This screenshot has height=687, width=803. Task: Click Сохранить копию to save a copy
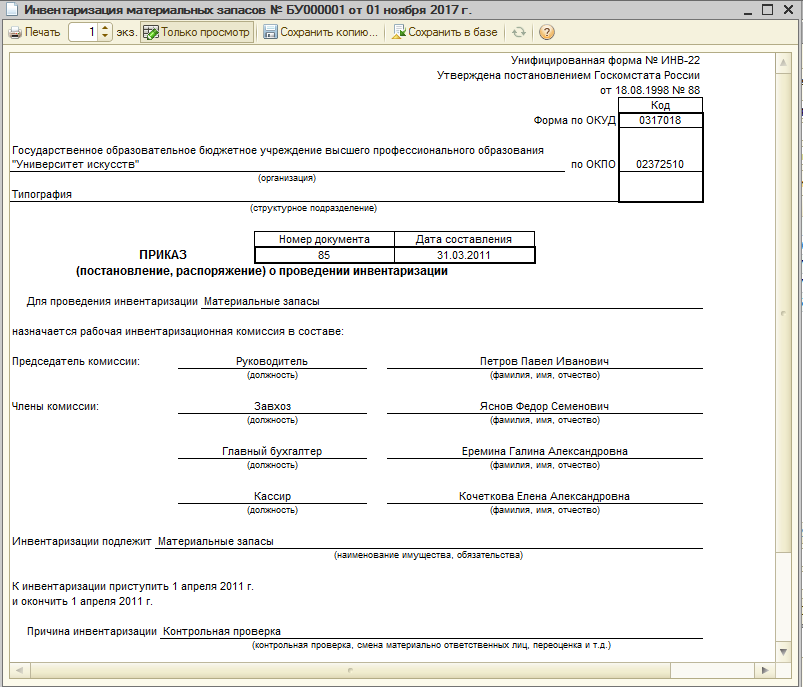point(321,32)
